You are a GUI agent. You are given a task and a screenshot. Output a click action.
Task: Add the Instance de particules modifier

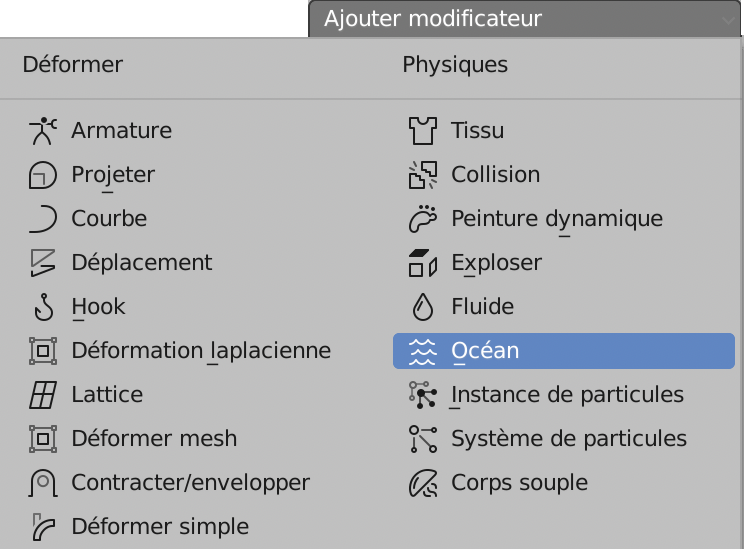pyautogui.click(x=567, y=395)
